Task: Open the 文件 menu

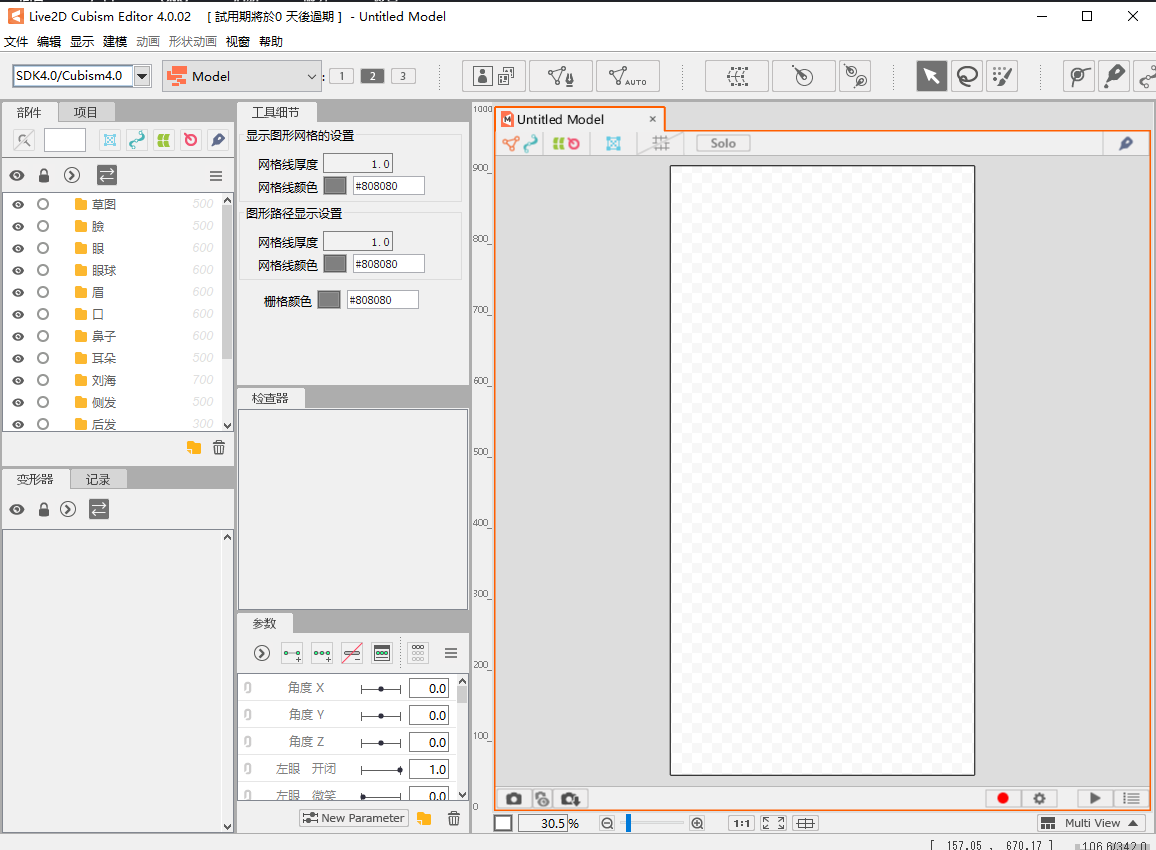Action: [16, 41]
